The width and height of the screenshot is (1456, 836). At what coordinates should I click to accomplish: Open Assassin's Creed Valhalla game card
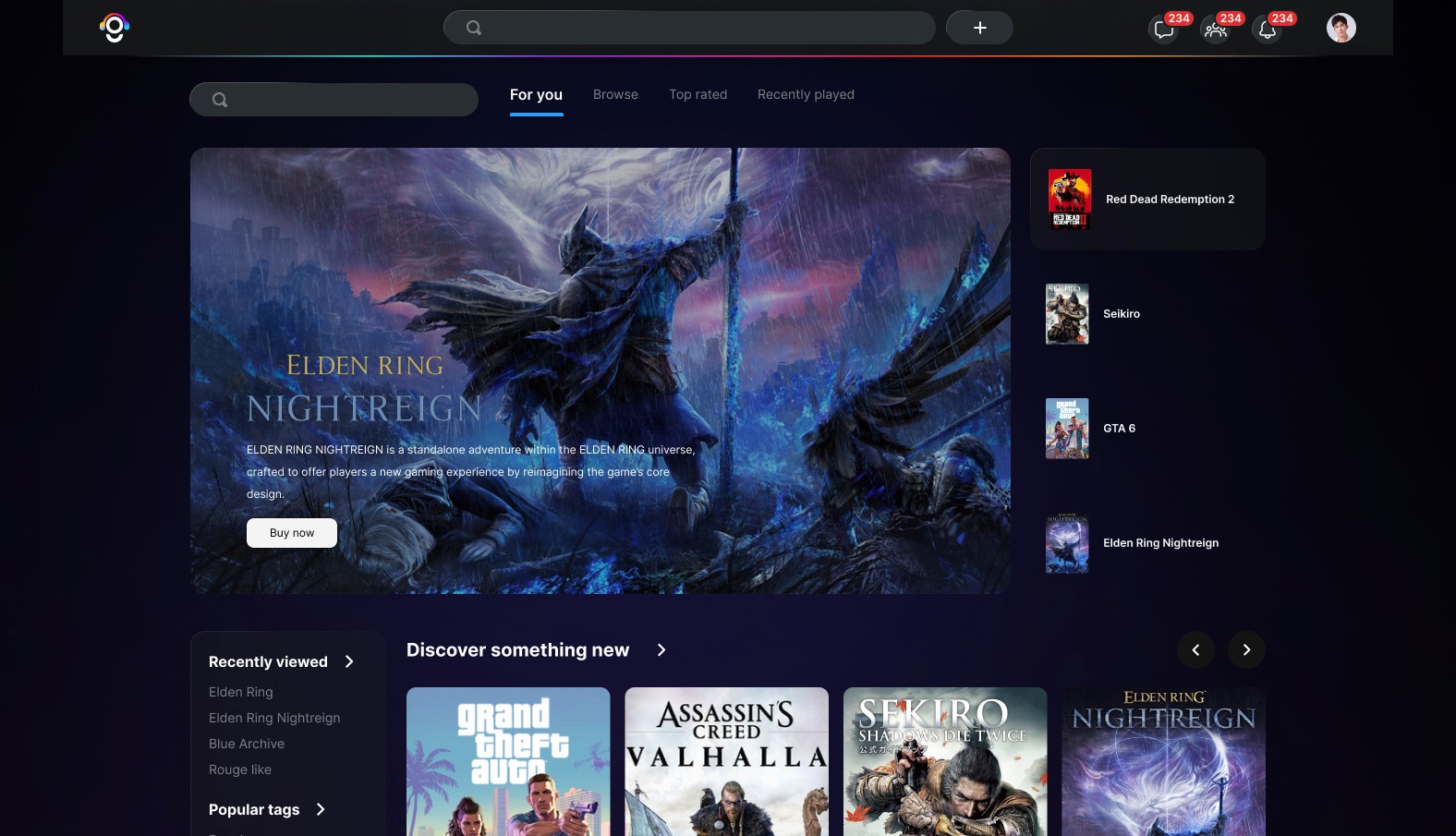coord(727,761)
